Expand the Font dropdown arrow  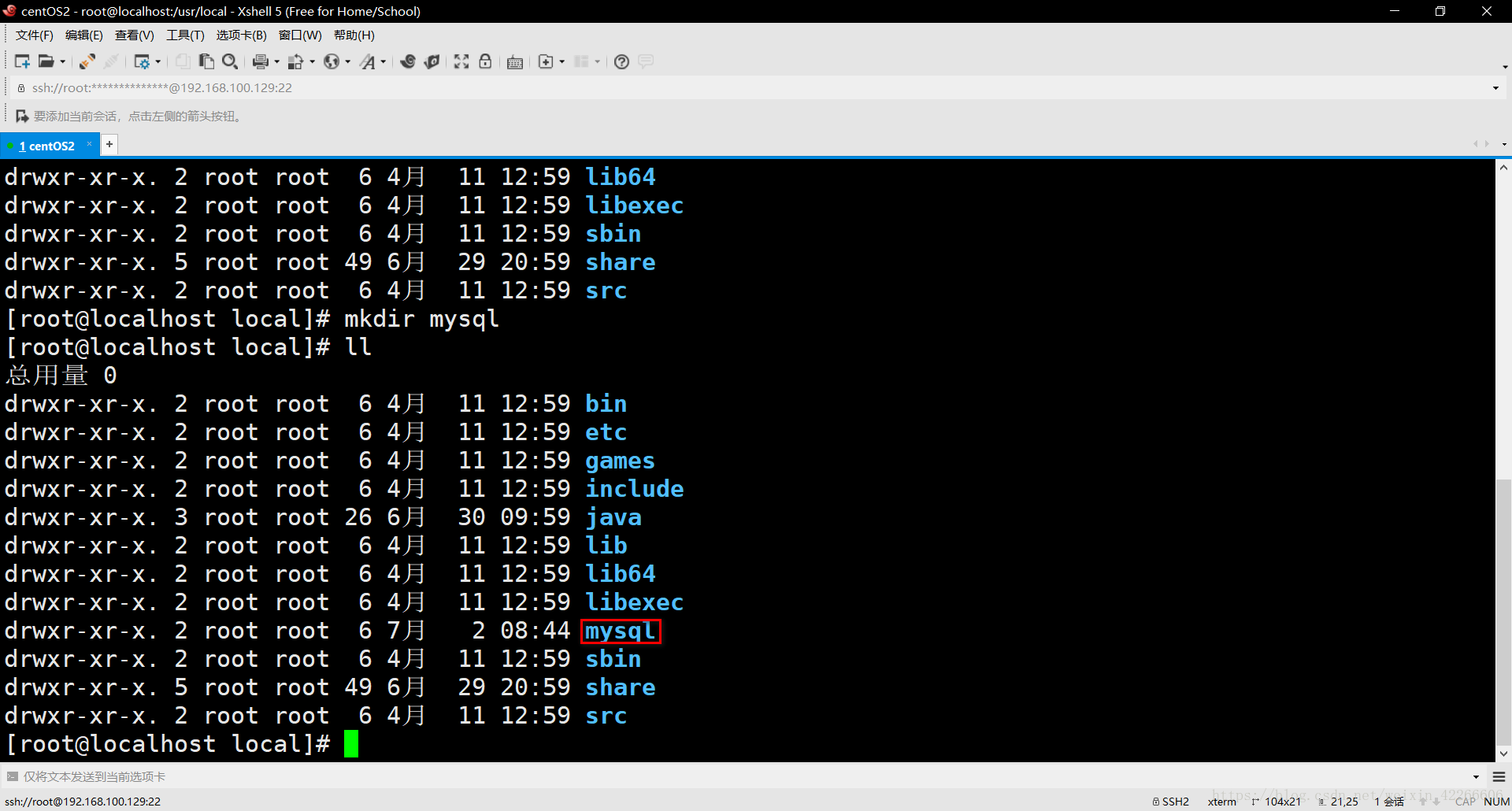pos(384,61)
